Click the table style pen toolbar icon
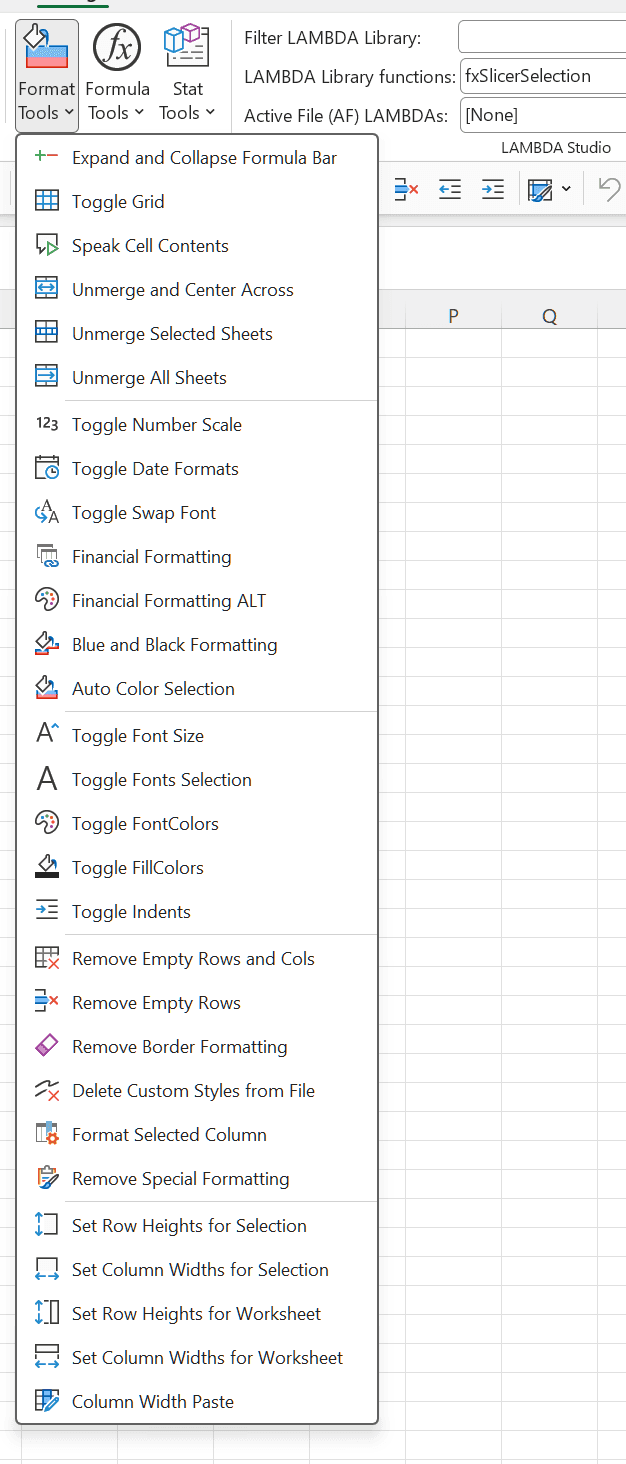The image size is (626, 1464). click(541, 189)
